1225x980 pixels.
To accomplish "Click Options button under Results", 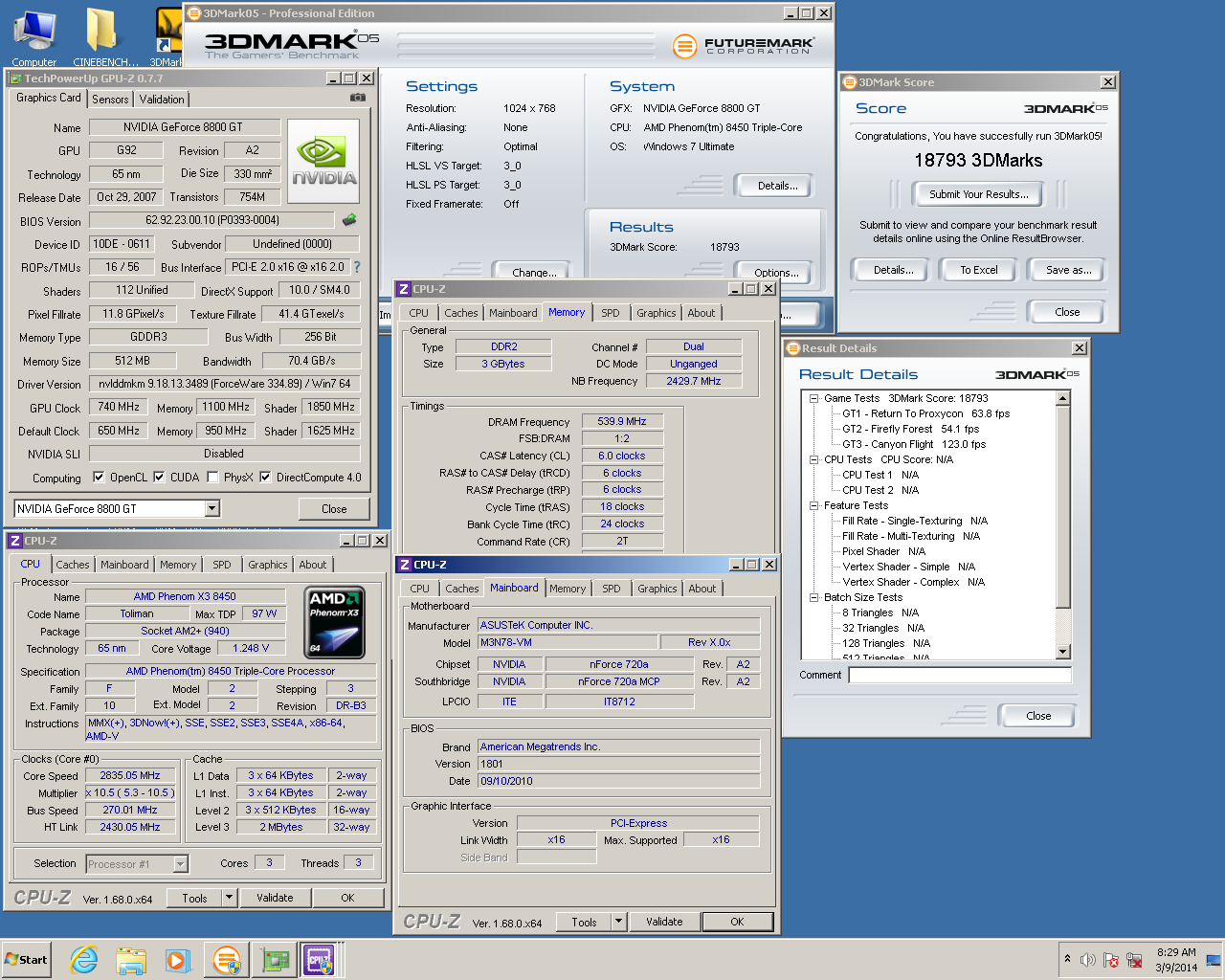I will pos(776,273).
